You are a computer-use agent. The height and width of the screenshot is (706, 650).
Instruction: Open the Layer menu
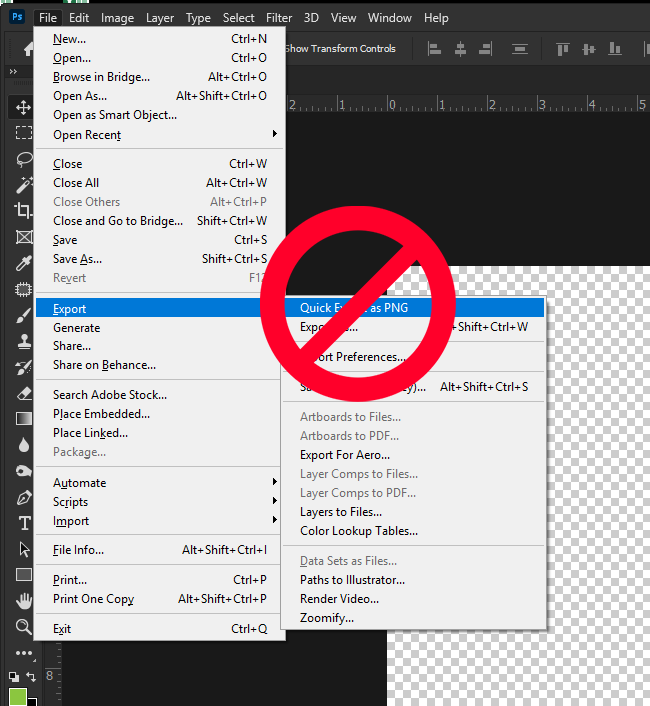[x=160, y=18]
